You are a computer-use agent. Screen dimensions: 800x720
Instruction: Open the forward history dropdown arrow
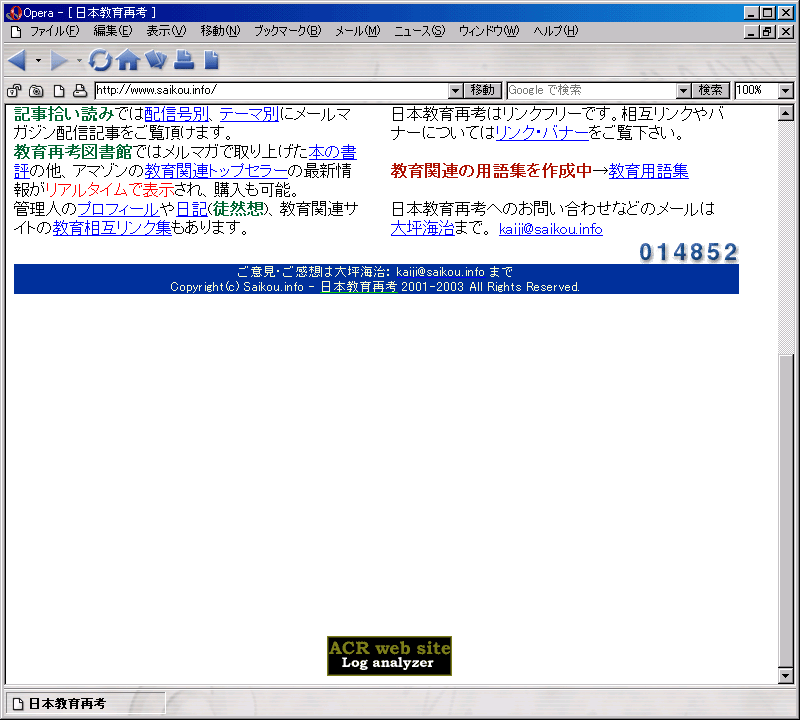pos(79,60)
